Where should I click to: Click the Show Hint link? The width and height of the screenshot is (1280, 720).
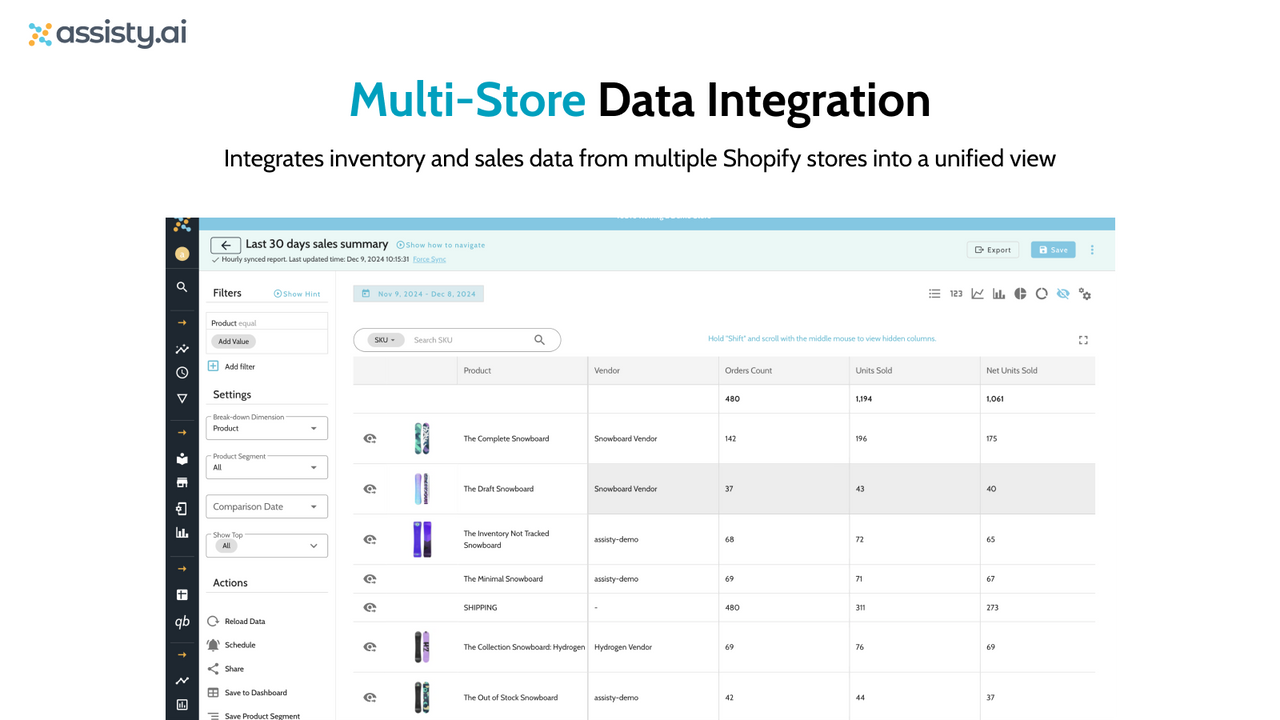297,294
